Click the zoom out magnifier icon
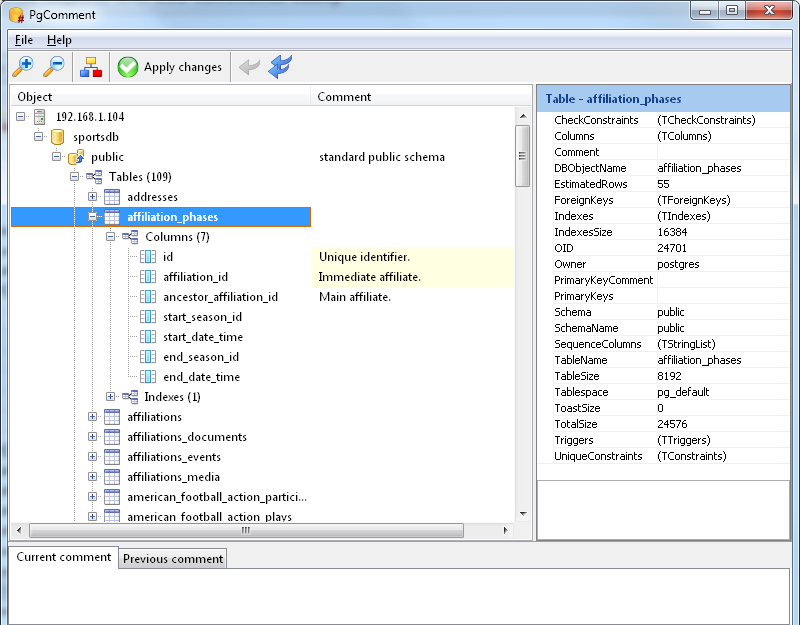The height and width of the screenshot is (625, 800). (x=54, y=67)
